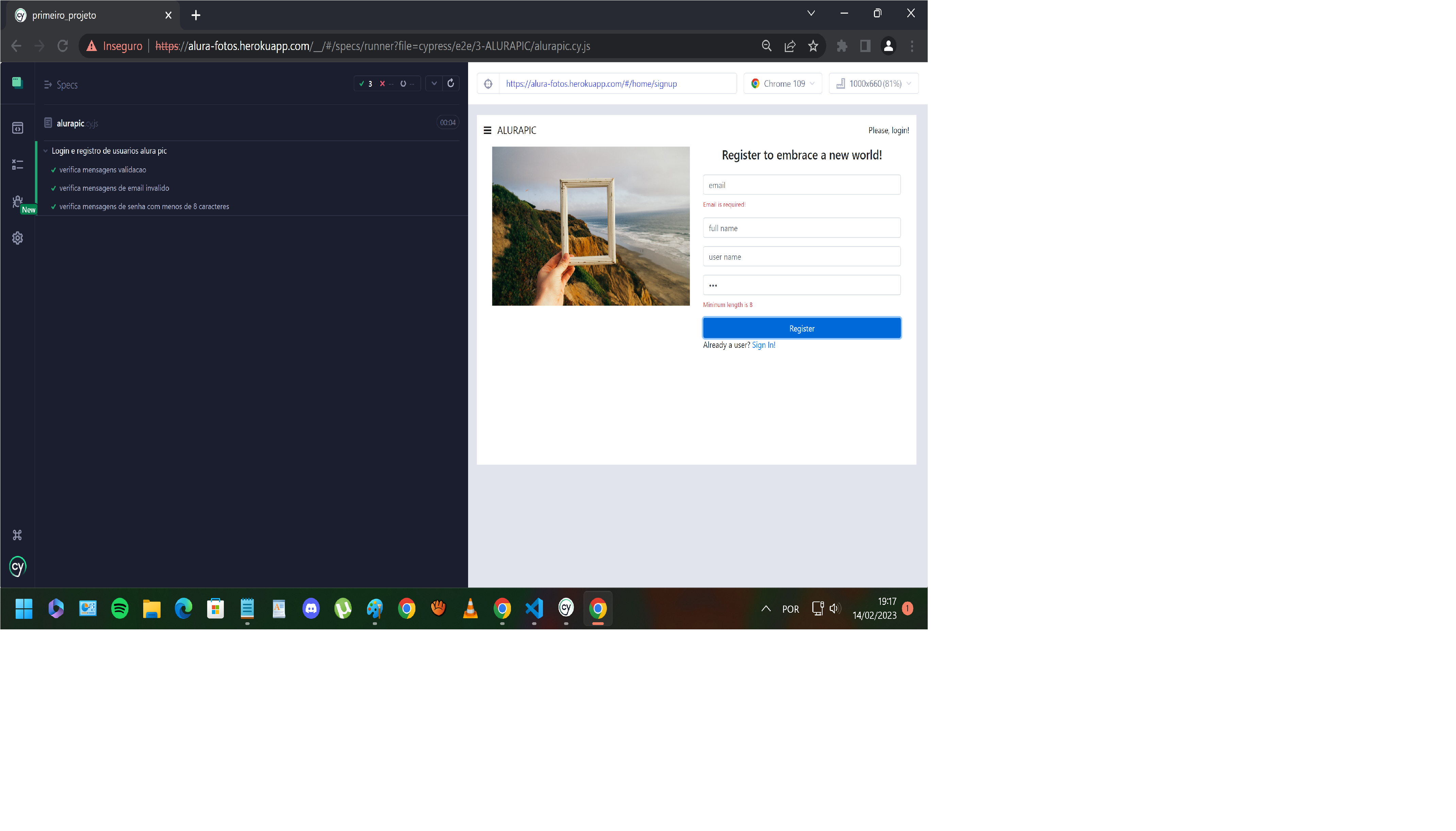This screenshot has width=1456, height=831.
Task: Click the Register button on form
Action: (801, 328)
